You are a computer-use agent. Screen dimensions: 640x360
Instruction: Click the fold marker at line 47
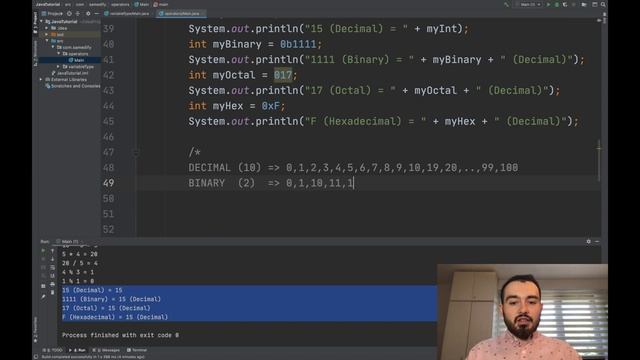click(136, 153)
